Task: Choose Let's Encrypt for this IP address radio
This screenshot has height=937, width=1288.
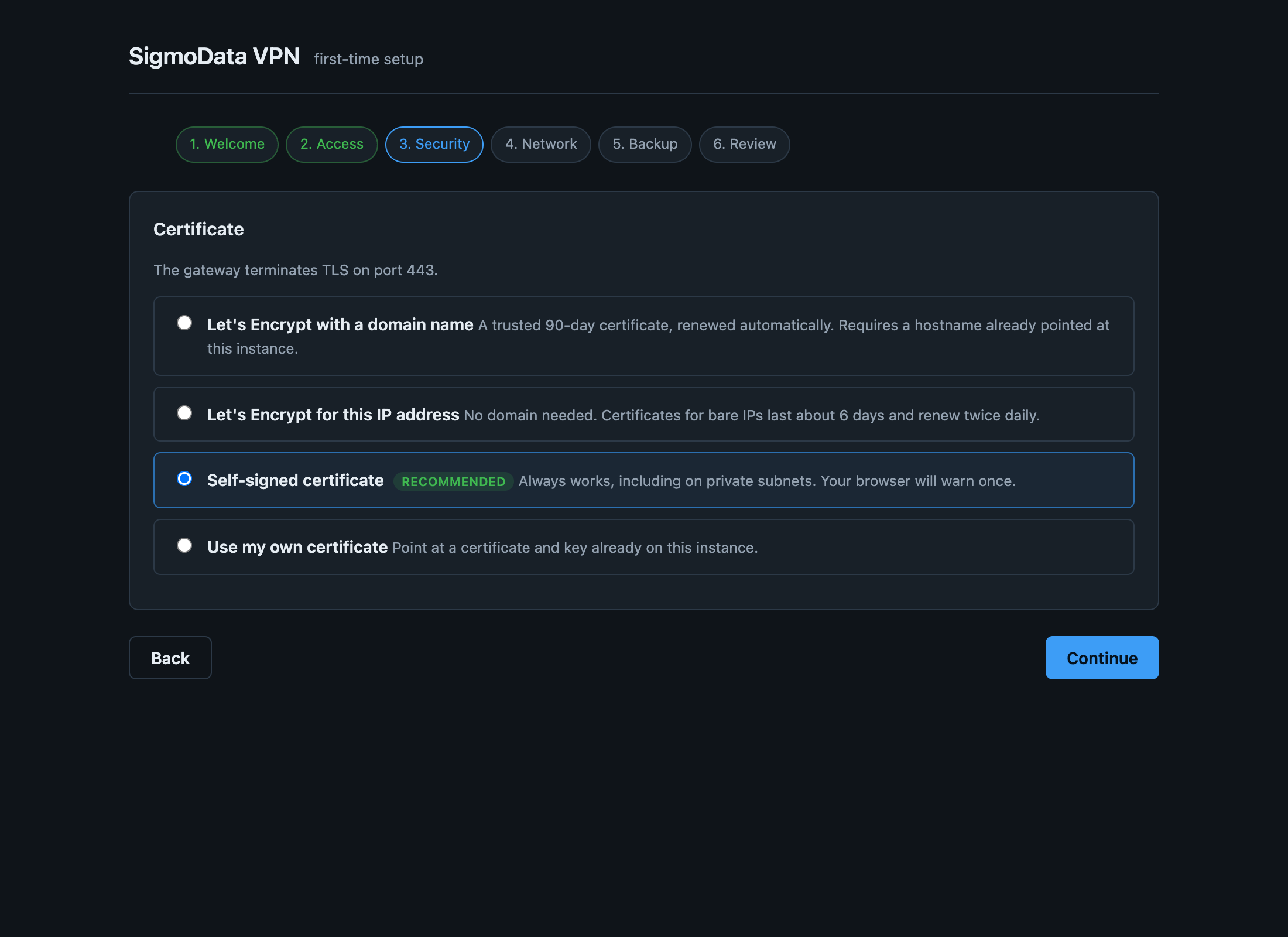Action: coord(184,413)
